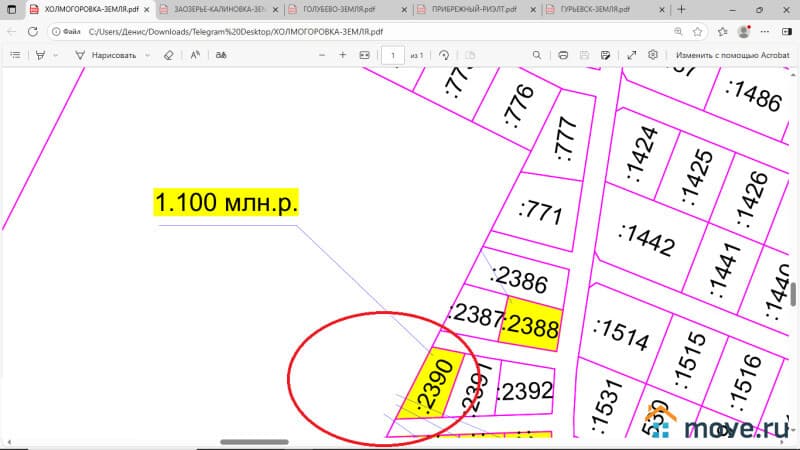This screenshot has height=450, width=800.
Task: Enter full screen mode
Action: click(x=631, y=55)
